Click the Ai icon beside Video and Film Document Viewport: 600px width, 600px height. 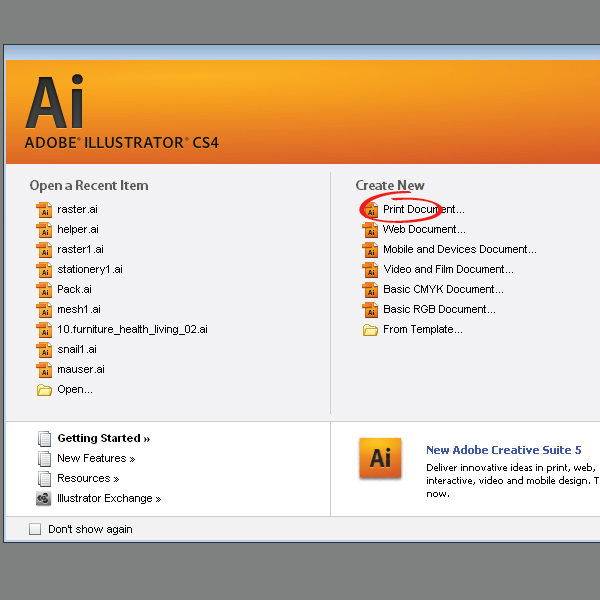tap(370, 270)
